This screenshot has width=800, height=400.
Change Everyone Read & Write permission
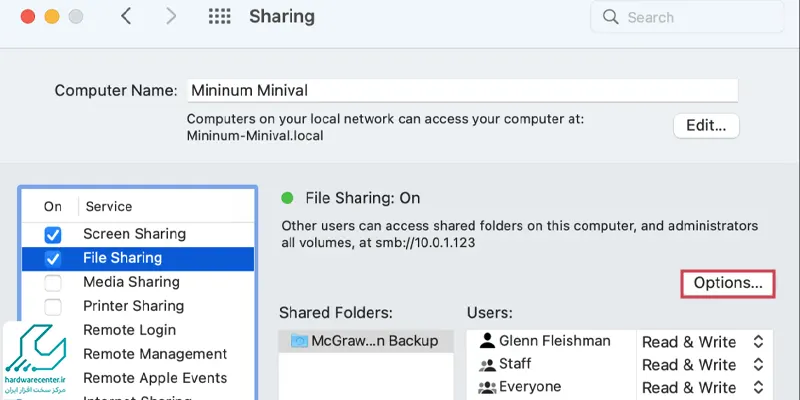click(x=703, y=387)
